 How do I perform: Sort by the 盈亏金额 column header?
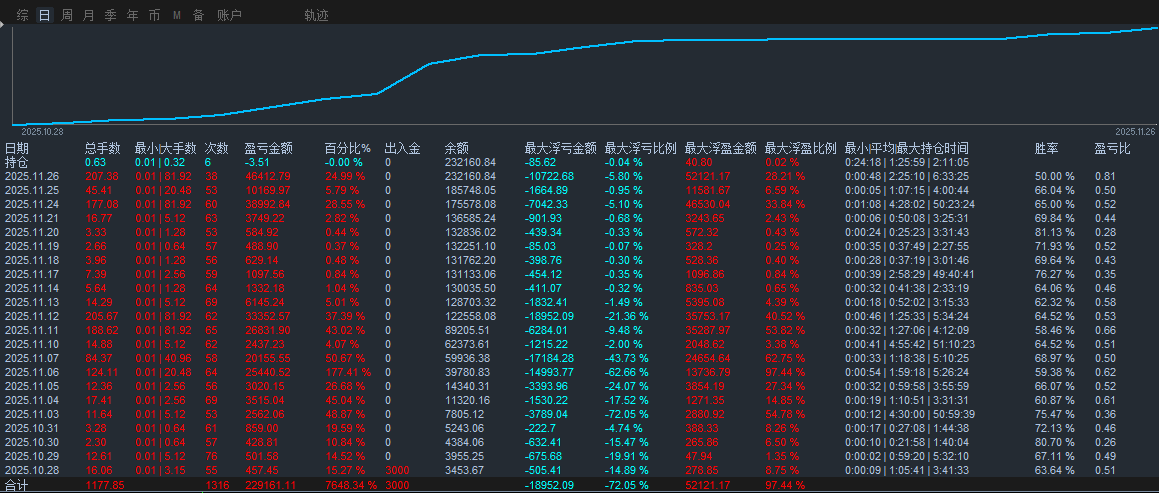268,149
